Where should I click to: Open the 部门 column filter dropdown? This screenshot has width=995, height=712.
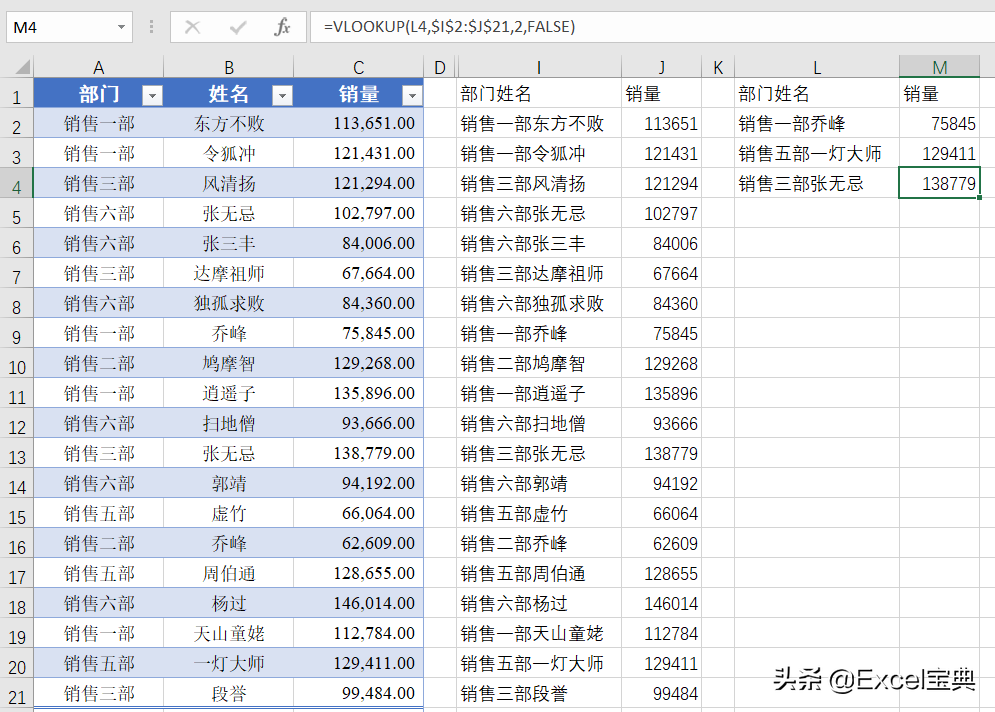tap(152, 95)
